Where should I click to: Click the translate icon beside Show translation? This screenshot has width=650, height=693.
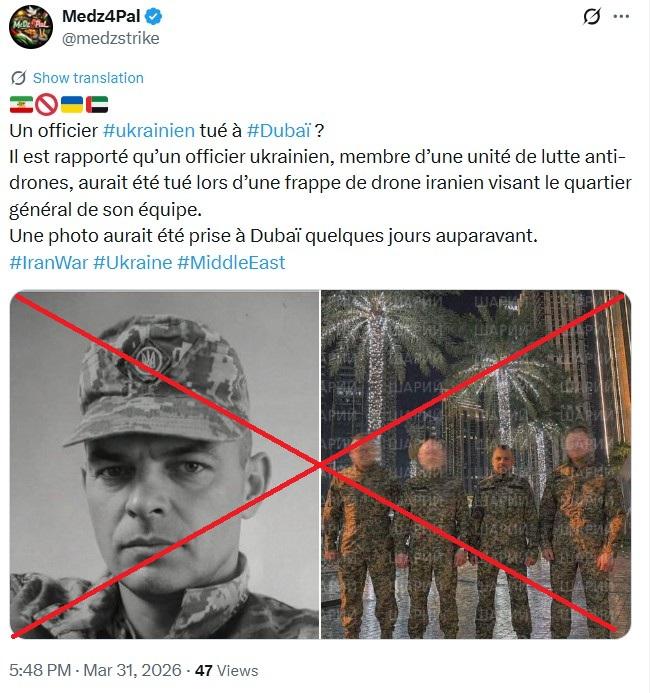(x=18, y=78)
